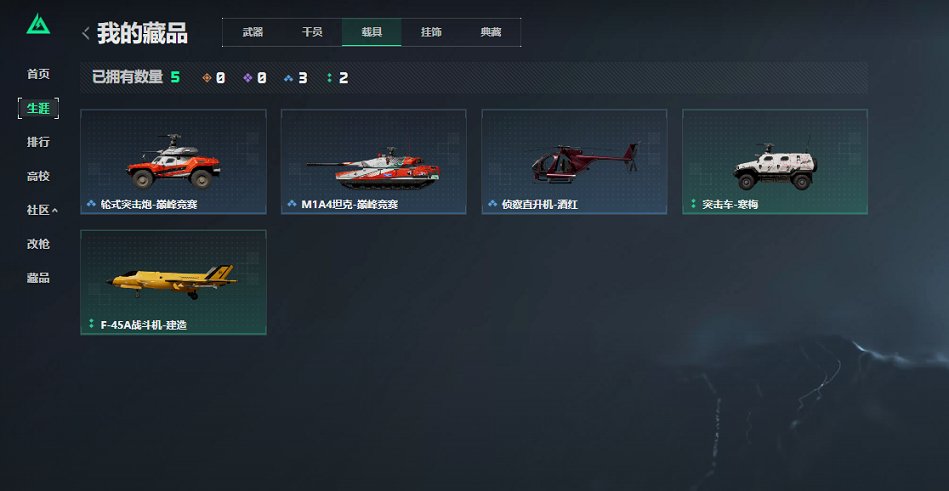The height and width of the screenshot is (491, 949).
Task: Open the 挂饰 tab
Action: (x=431, y=32)
